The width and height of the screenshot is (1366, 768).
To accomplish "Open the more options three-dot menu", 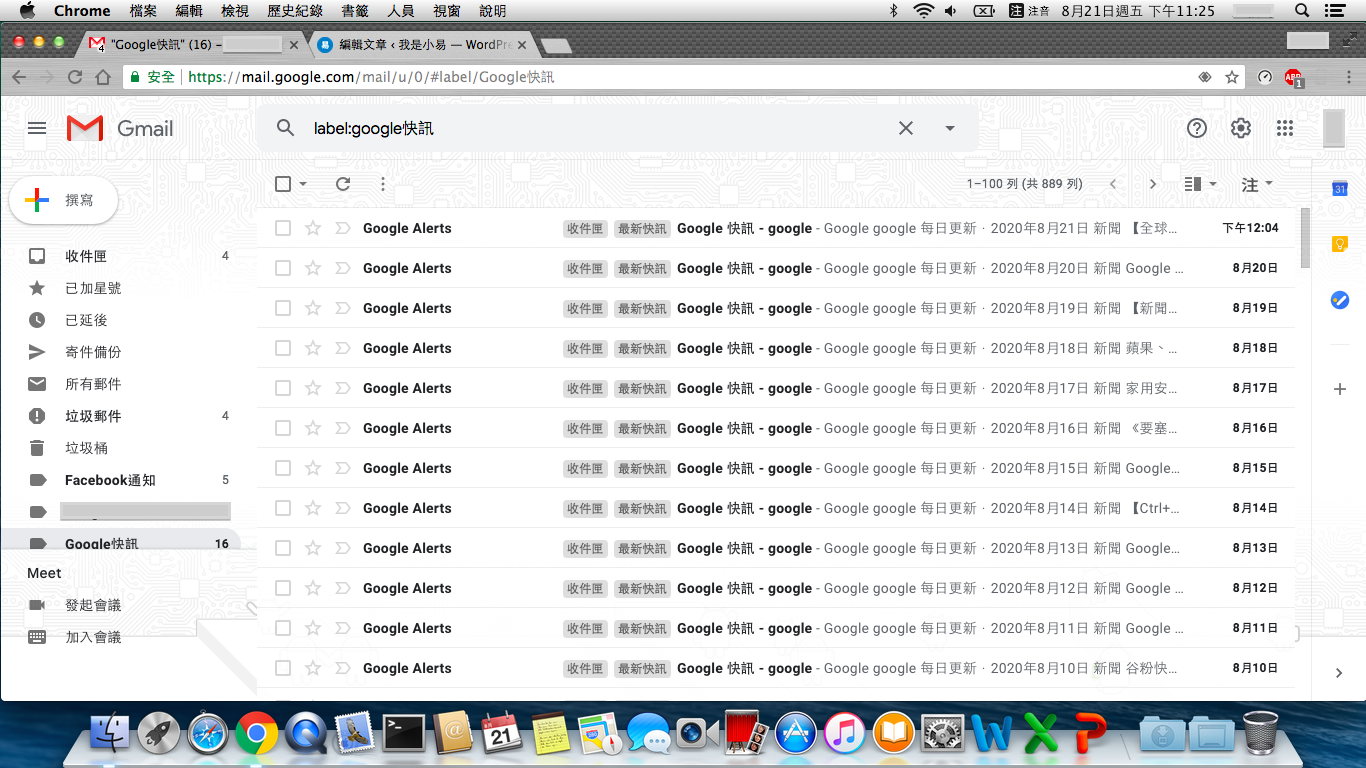I will [383, 184].
